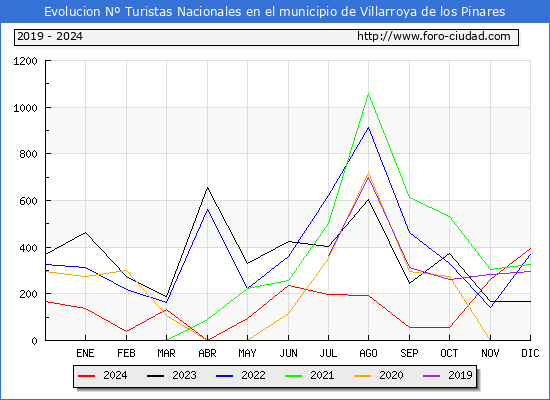This screenshot has width=550, height=400.
Task: Click the MAY month axis label
Action: coord(248,353)
